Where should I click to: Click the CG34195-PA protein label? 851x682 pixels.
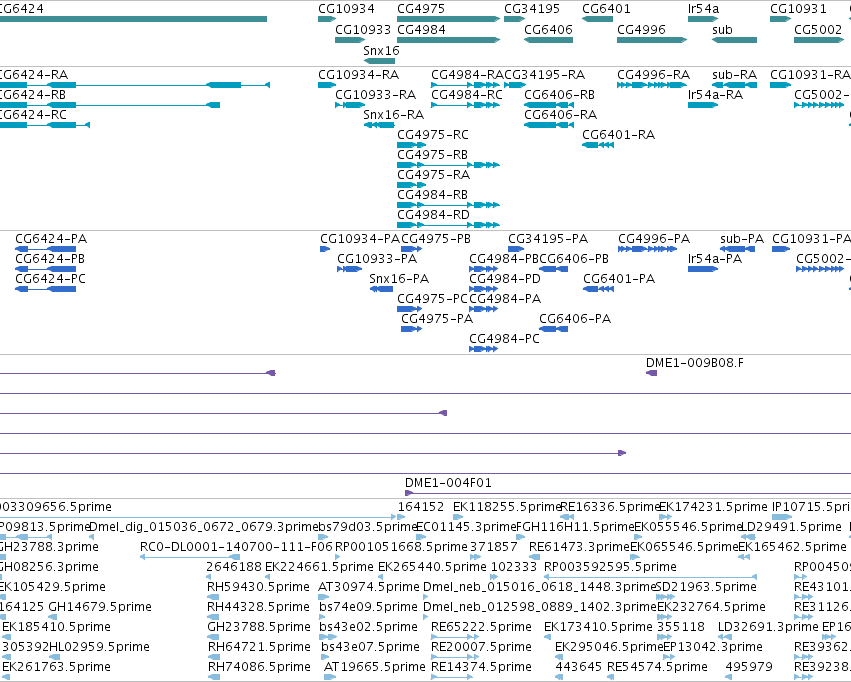pyautogui.click(x=548, y=239)
